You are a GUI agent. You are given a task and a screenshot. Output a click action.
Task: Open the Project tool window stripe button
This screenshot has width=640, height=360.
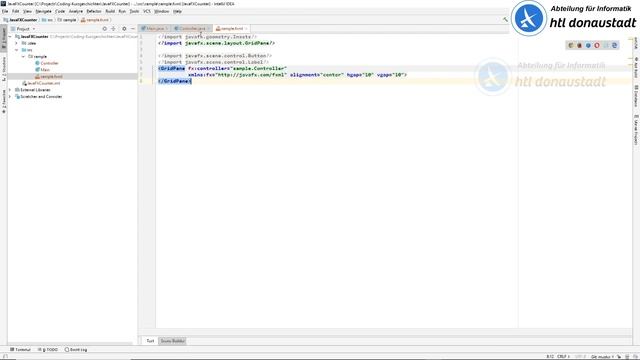point(4,38)
